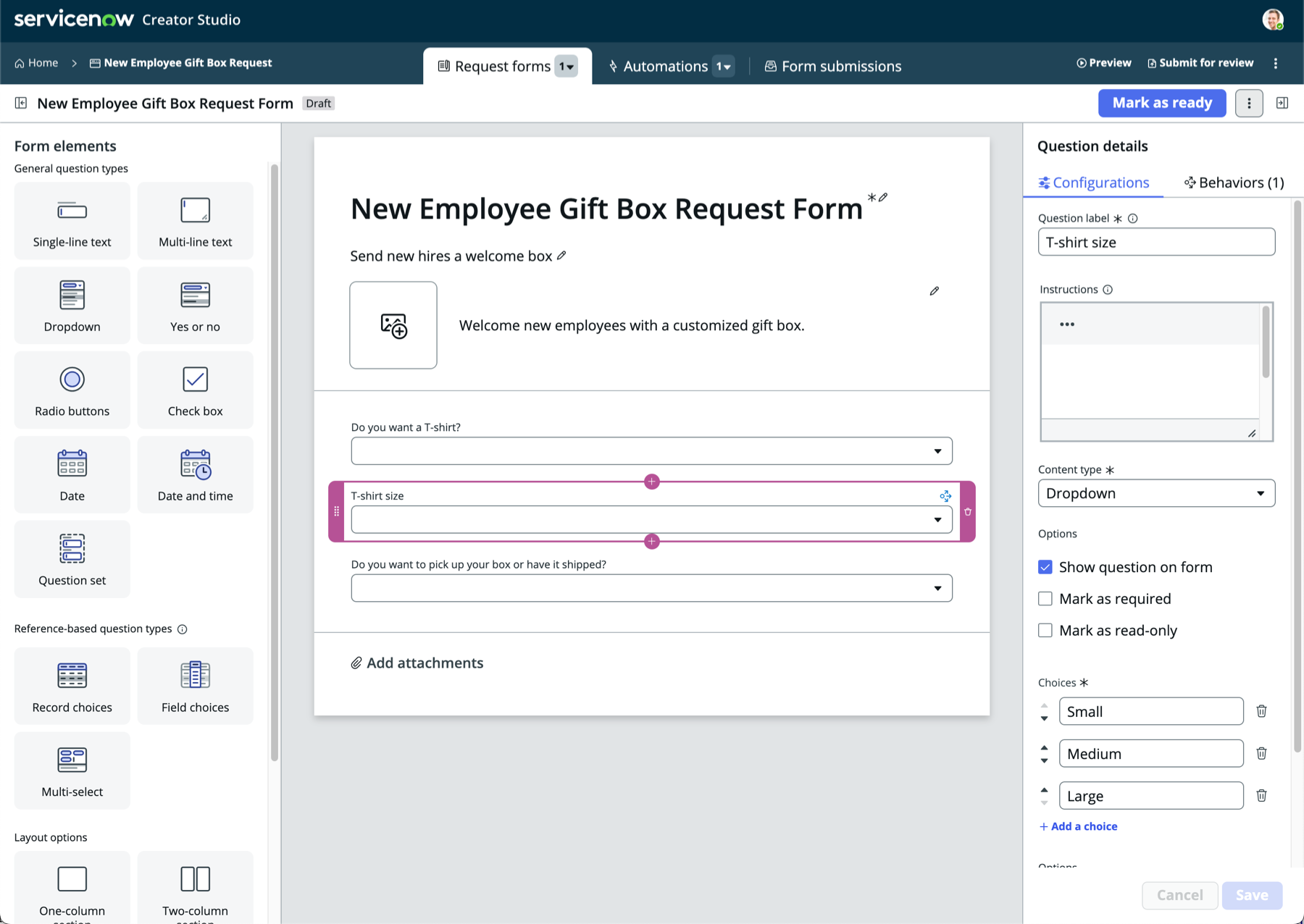Add a Two-column section layout
The height and width of the screenshot is (924, 1304).
click(195, 888)
